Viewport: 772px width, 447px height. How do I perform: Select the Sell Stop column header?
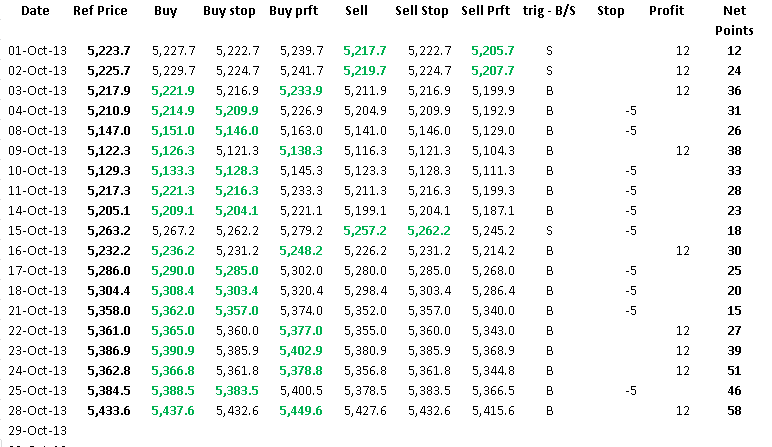422,11
